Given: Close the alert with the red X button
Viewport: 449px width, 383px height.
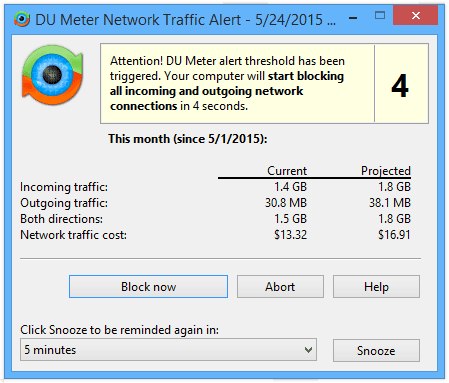Looking at the screenshot, I should pyautogui.click(x=415, y=15).
